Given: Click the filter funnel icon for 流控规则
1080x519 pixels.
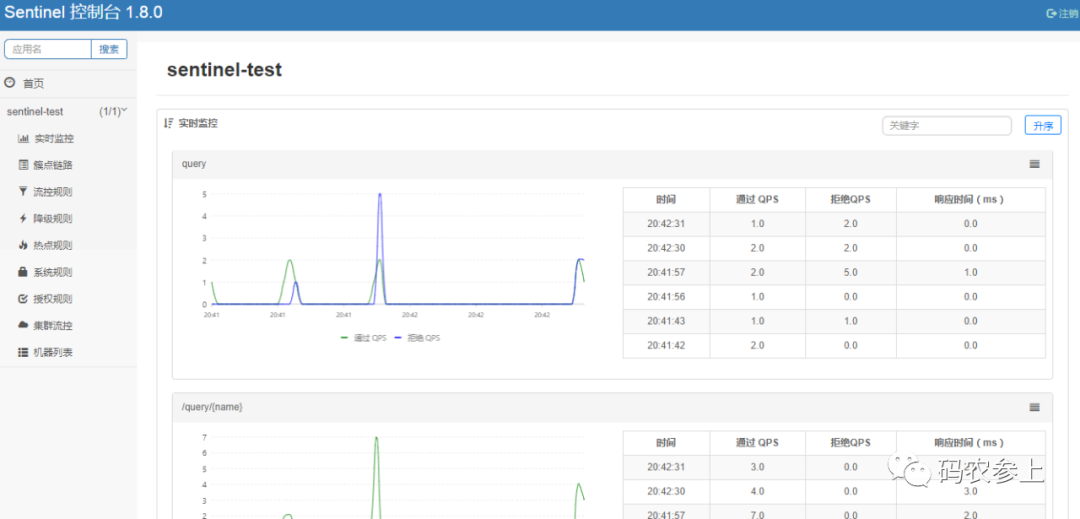Looking at the screenshot, I should click(23, 191).
